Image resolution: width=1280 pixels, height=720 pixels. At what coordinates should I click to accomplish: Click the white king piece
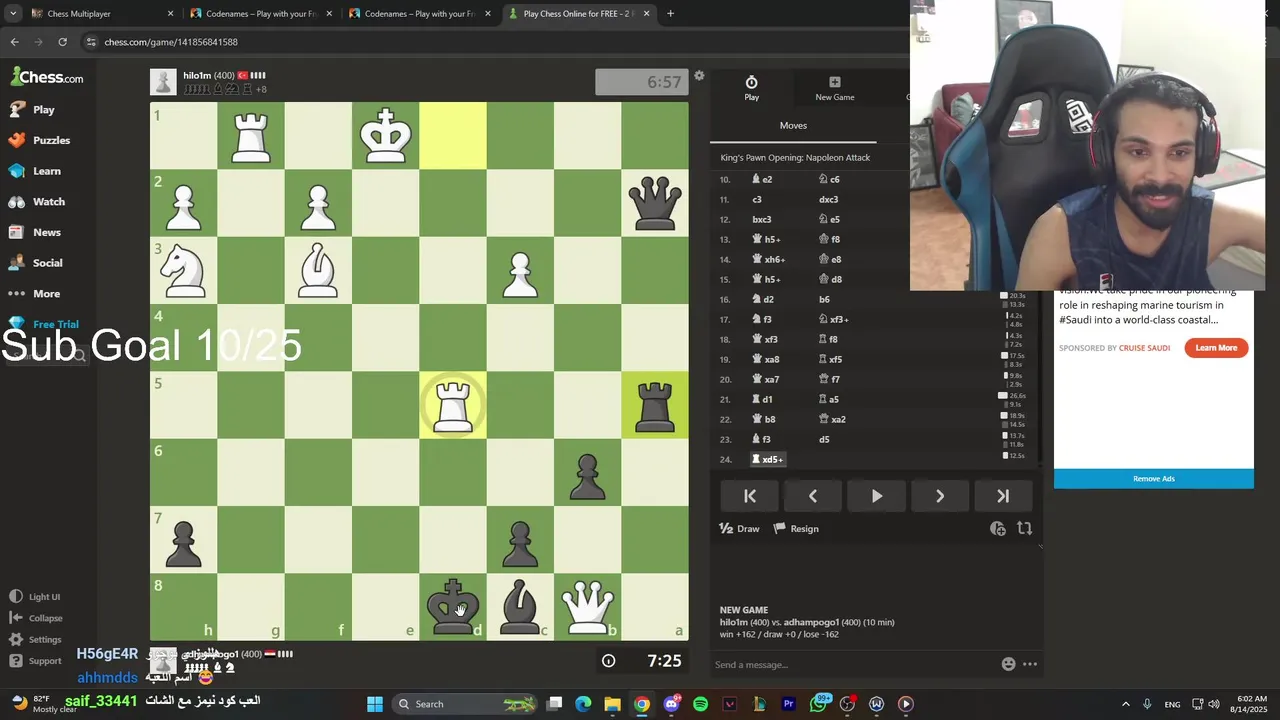tap(386, 135)
